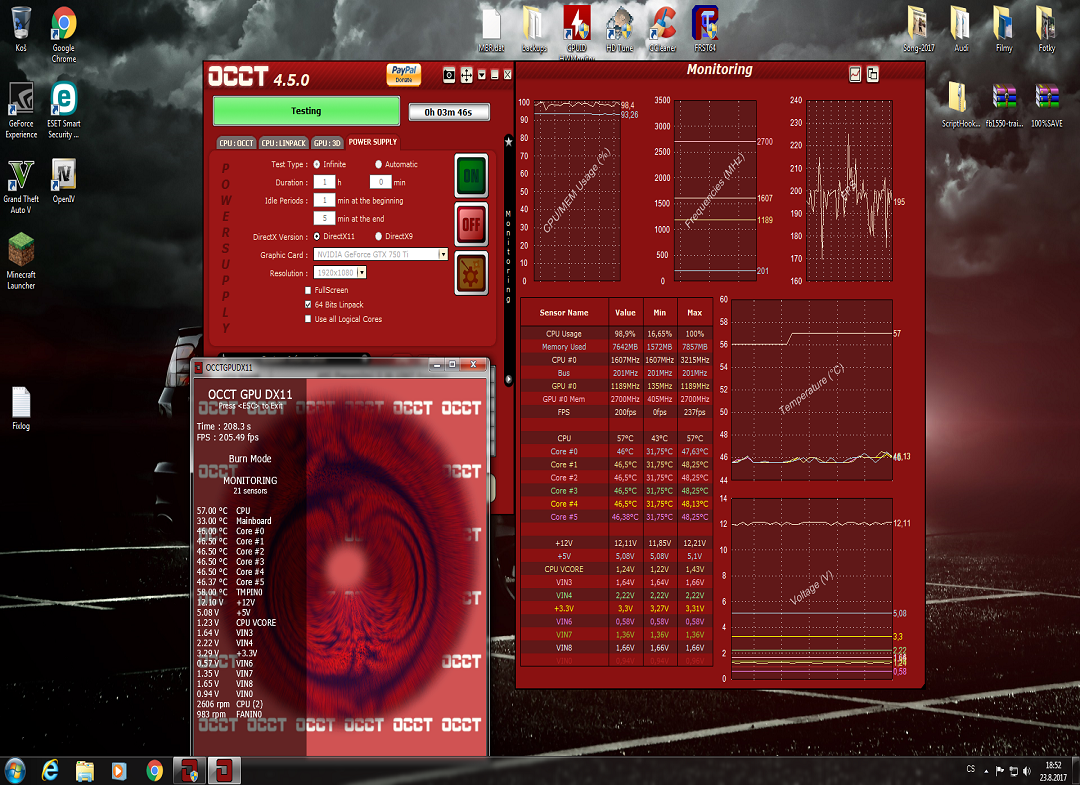The width and height of the screenshot is (1080, 785).
Task: Click the Duration hours input field
Action: click(x=324, y=182)
